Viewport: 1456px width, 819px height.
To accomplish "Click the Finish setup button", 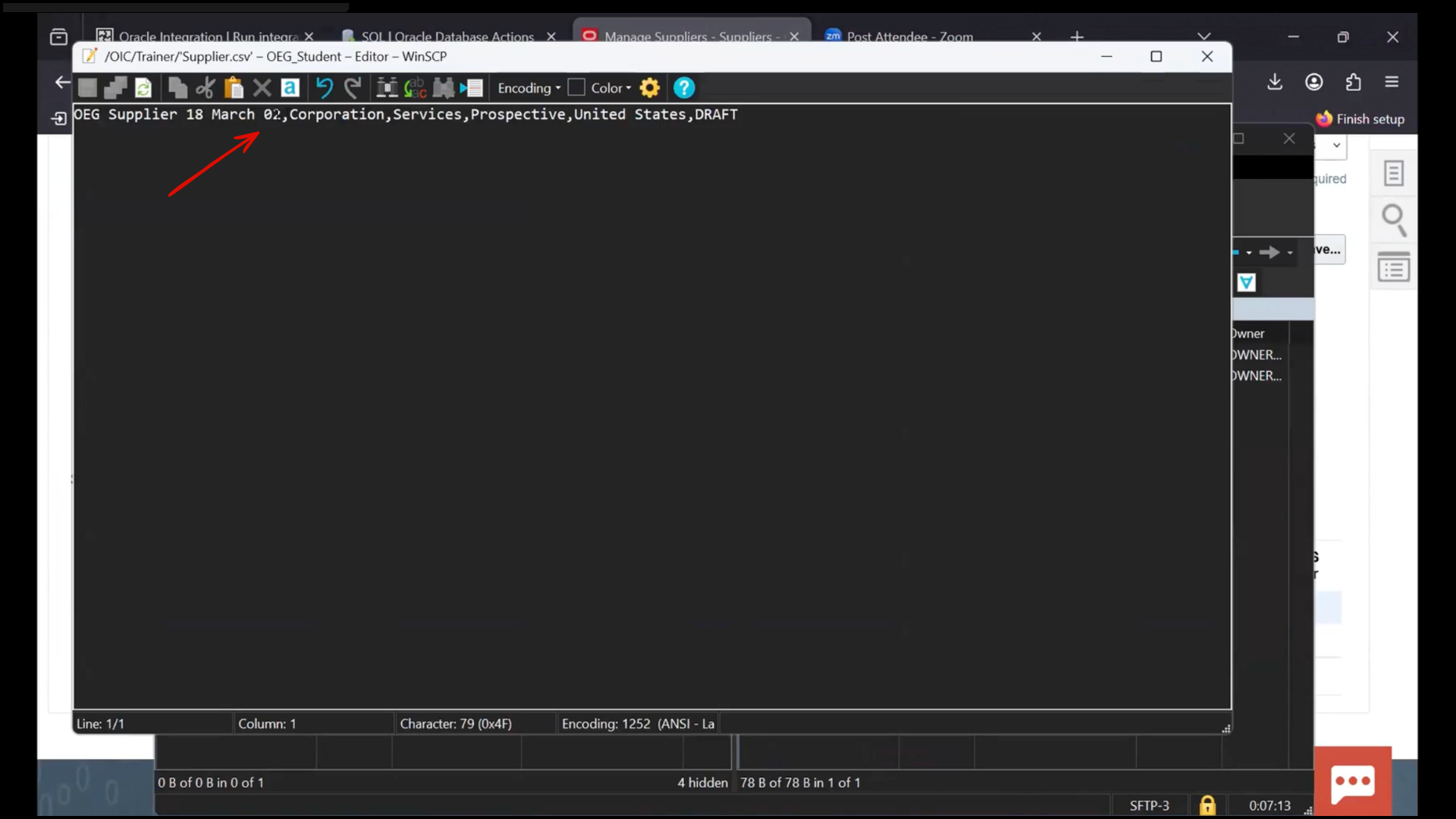I will [1361, 119].
